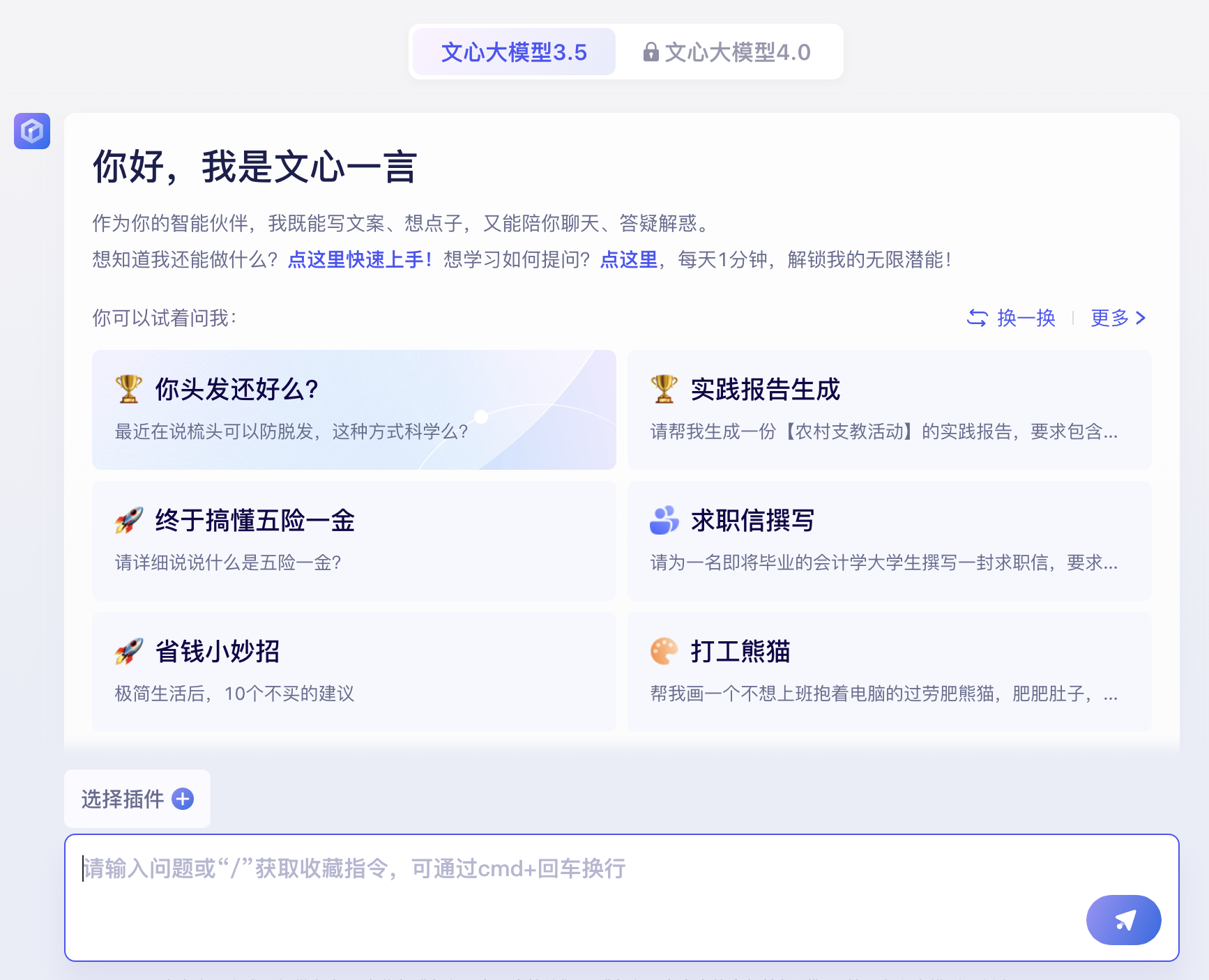This screenshot has width=1209, height=980.
Task: Switch to the locked 文心大模型4.0 tab
Action: [727, 52]
